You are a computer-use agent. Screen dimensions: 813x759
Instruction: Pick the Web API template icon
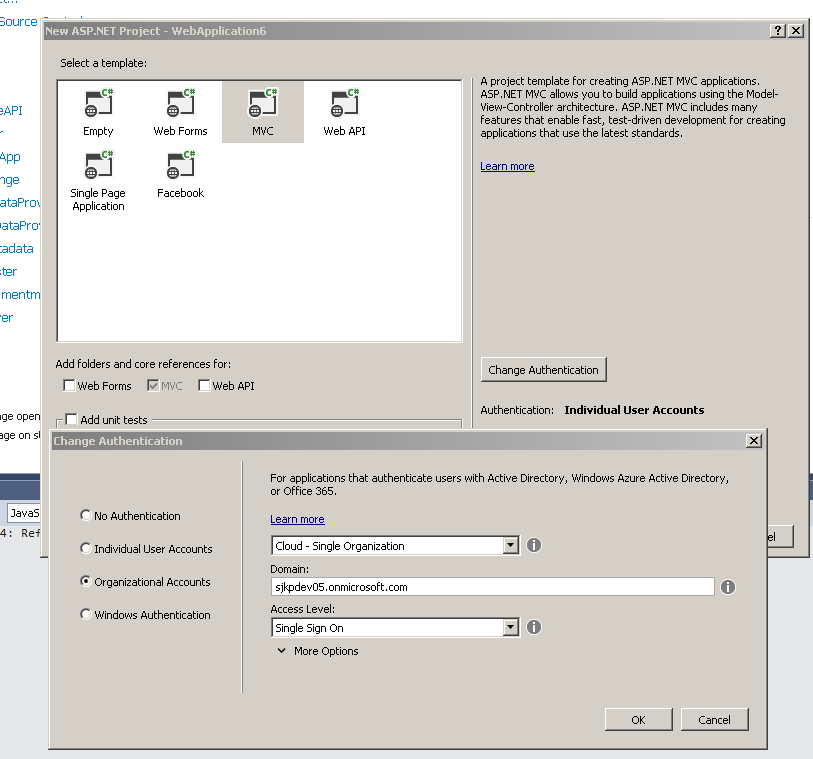[x=345, y=104]
